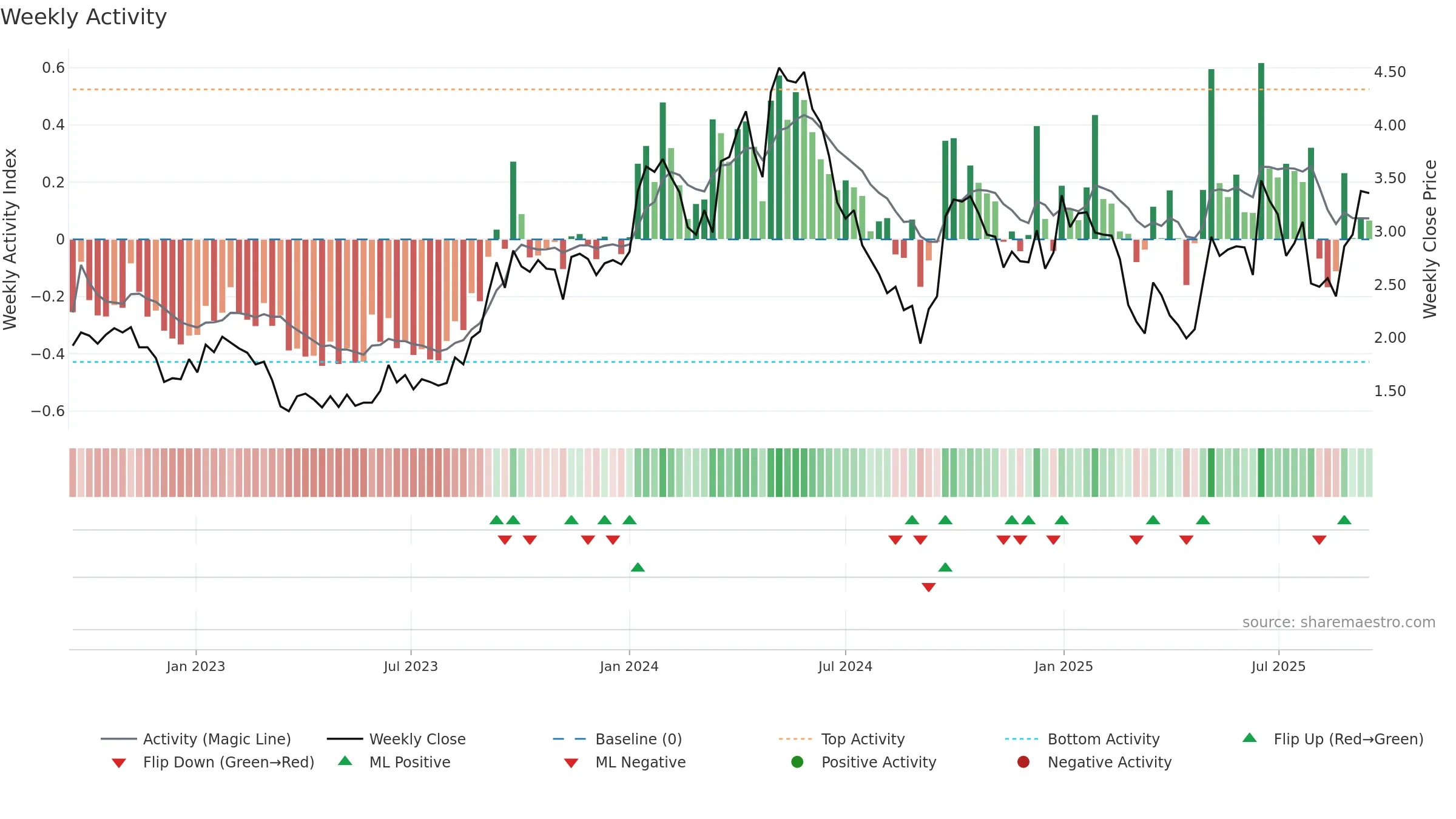Click the ML Positive triangle at Jan 2024
Viewport: 1456px width, 819px height.
click(x=638, y=567)
